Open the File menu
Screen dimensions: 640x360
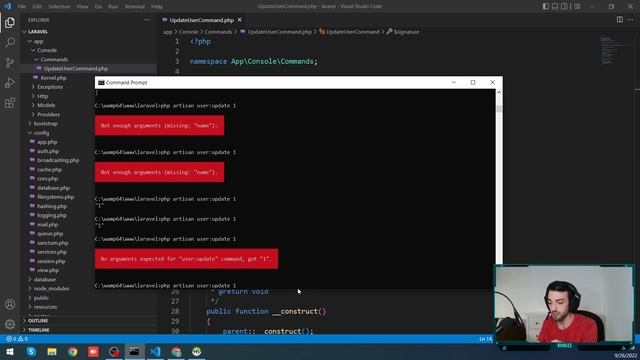[22, 7]
